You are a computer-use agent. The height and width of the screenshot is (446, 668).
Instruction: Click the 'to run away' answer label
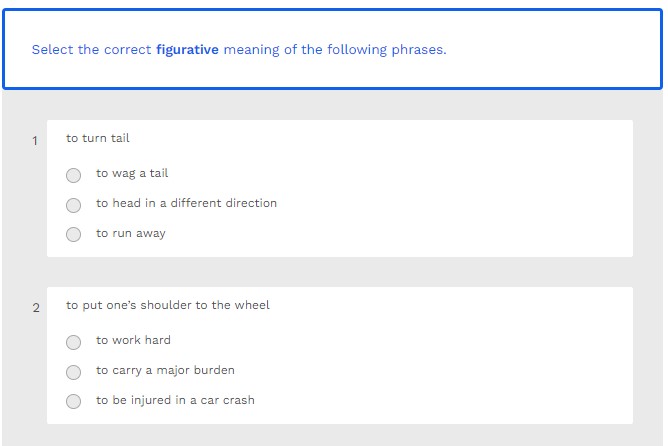click(131, 233)
